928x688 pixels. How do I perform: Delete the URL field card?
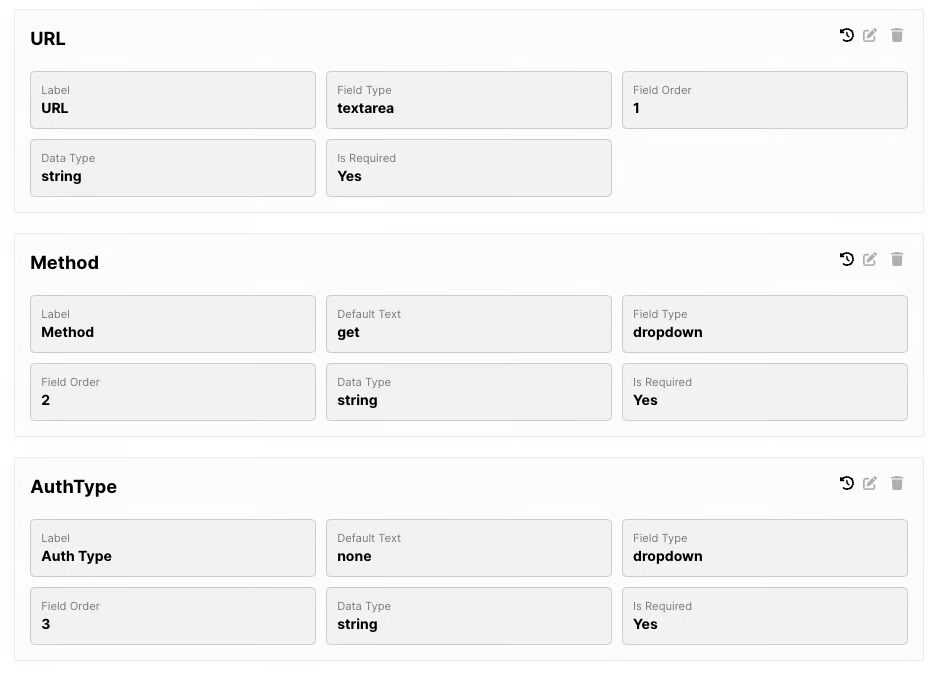click(897, 35)
